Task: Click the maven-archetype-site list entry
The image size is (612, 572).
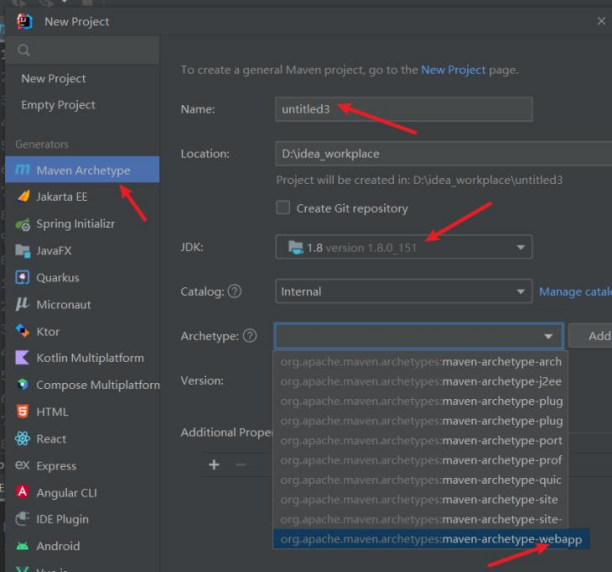Action: (x=421, y=500)
